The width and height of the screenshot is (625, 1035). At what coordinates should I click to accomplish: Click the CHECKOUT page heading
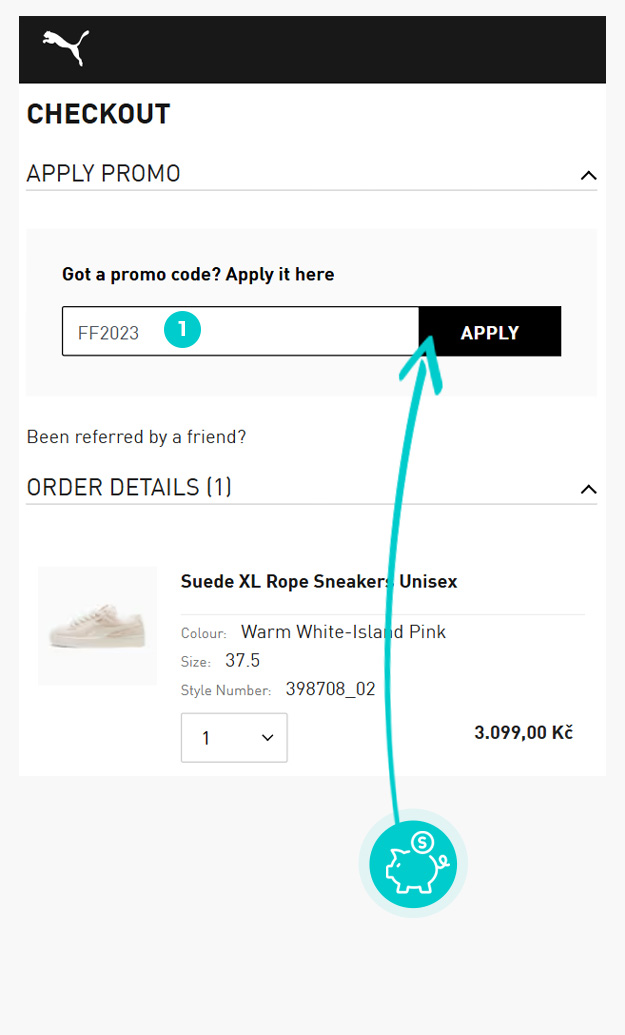(x=98, y=114)
